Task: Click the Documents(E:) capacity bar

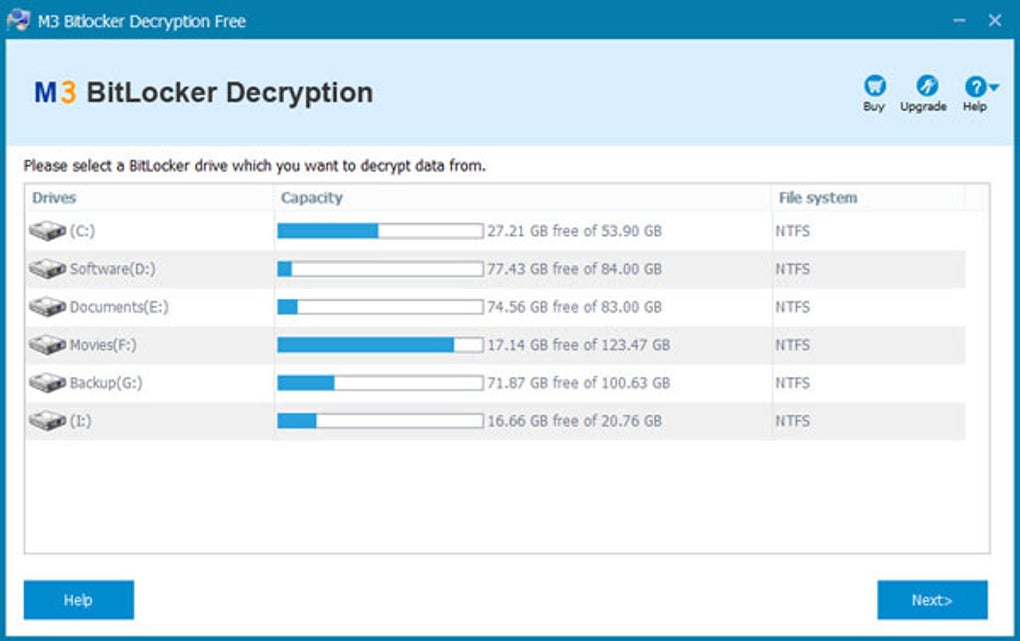Action: pos(380,307)
